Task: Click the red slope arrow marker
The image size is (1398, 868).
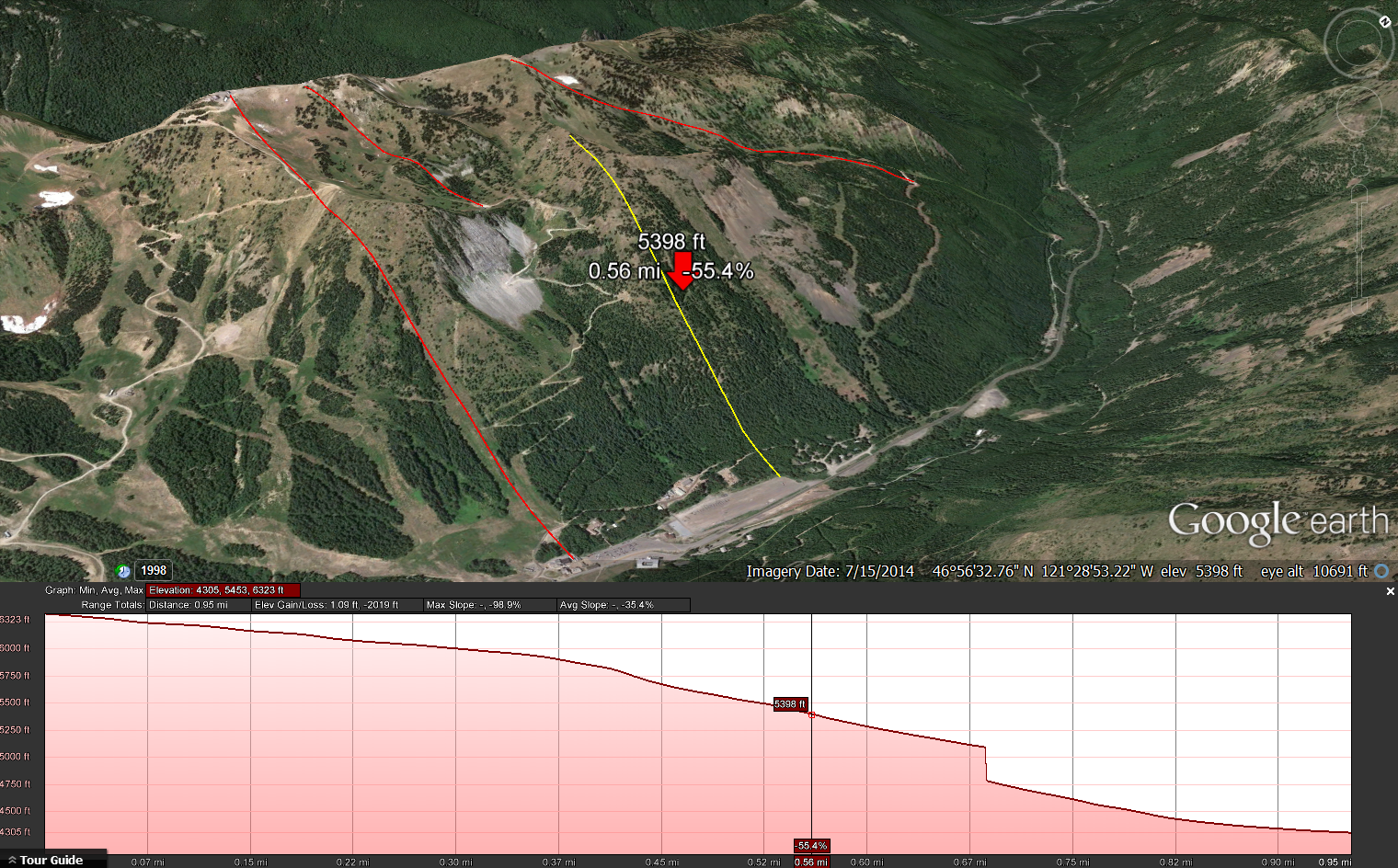Action: point(682,271)
